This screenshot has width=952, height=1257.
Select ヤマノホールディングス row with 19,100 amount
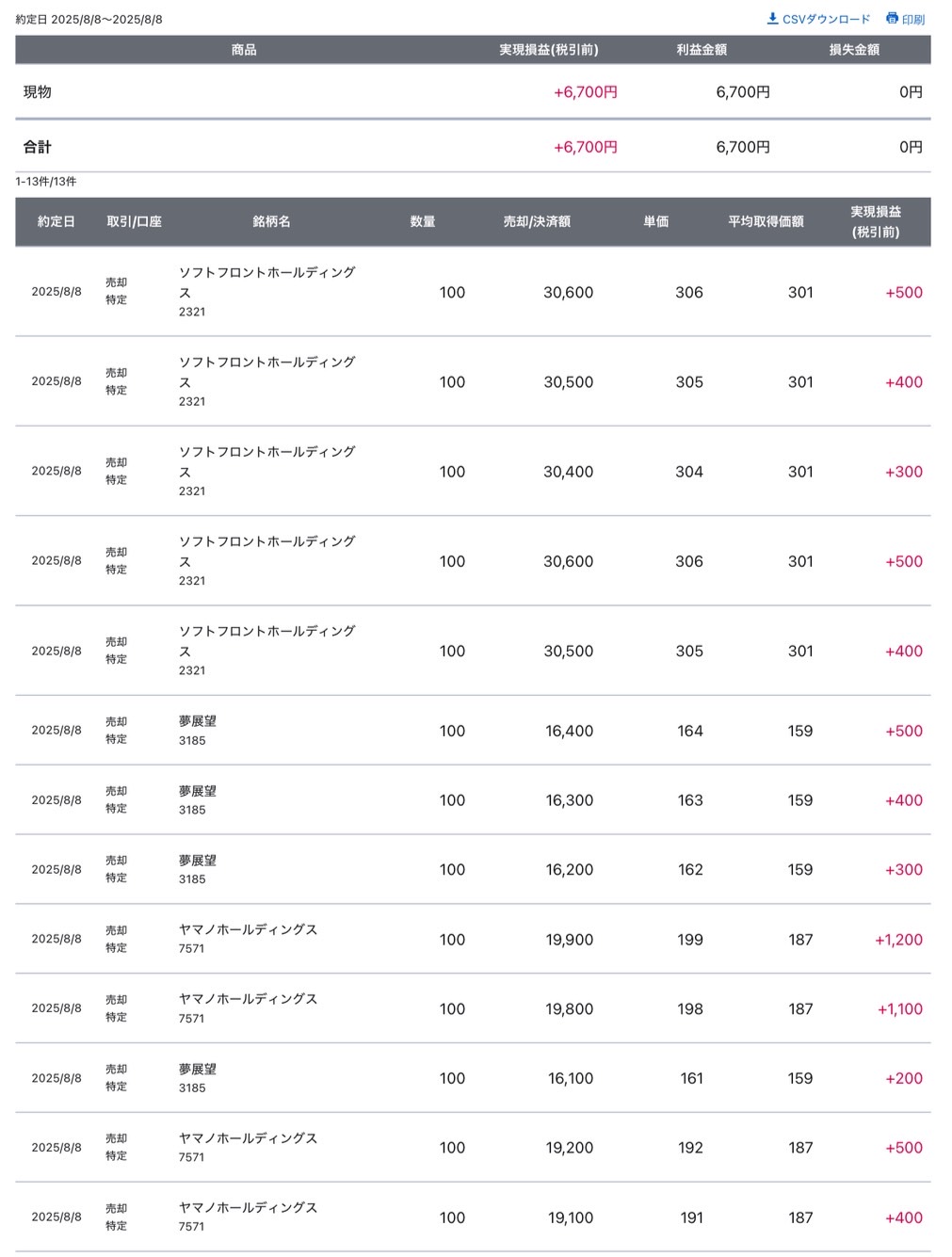coord(473,1217)
